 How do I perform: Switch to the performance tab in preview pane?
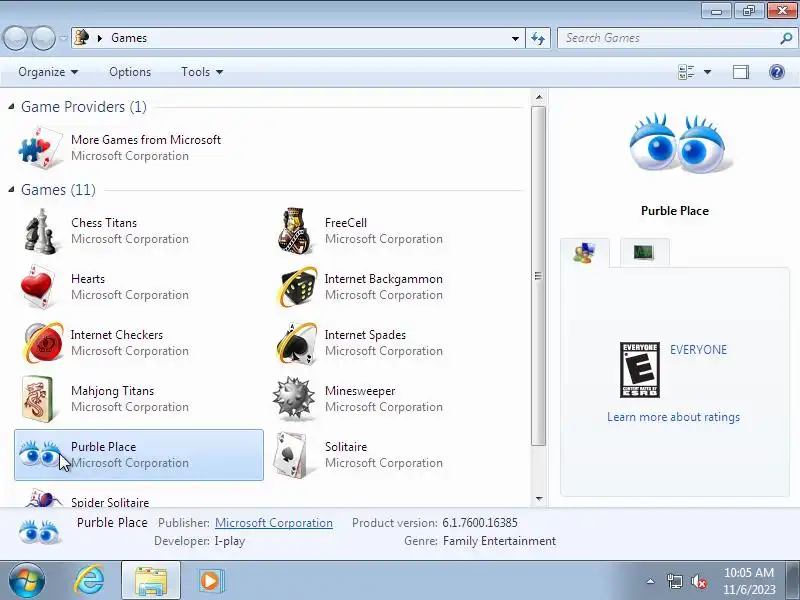point(644,252)
